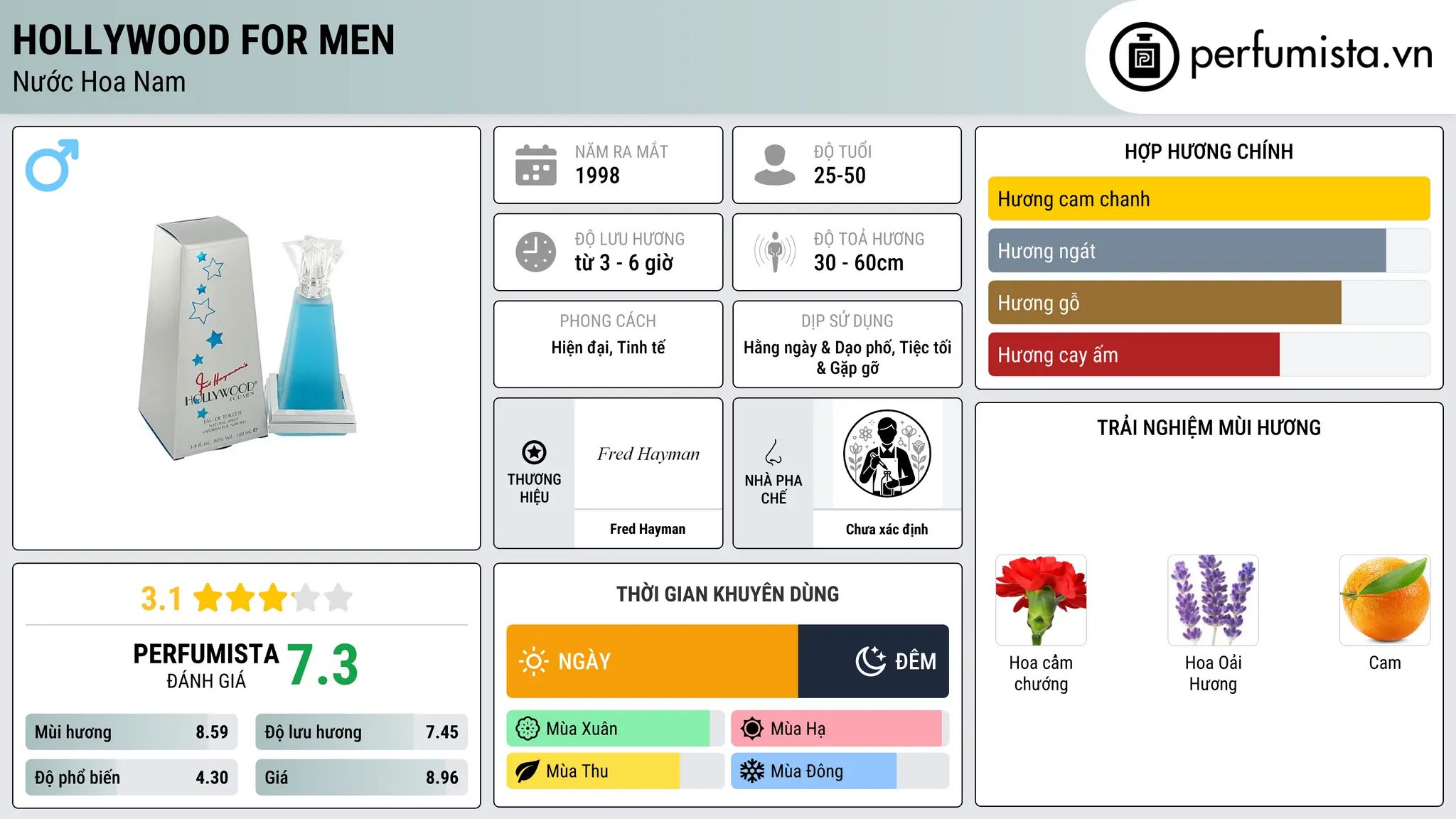Select the Hoa cẩm chướng carnation image

1041,600
